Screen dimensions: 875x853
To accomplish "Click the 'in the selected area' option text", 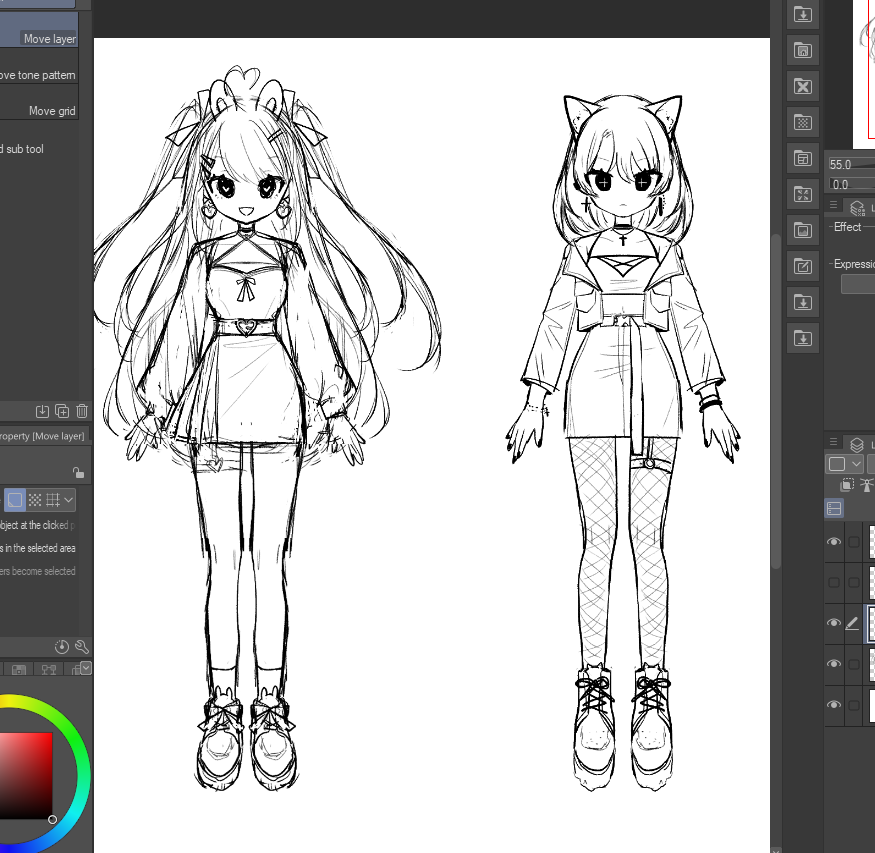I will (37, 548).
